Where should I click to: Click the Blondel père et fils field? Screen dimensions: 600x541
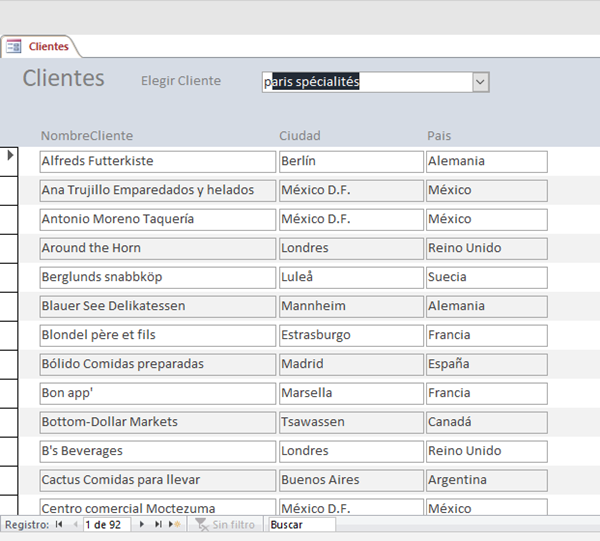click(156, 335)
